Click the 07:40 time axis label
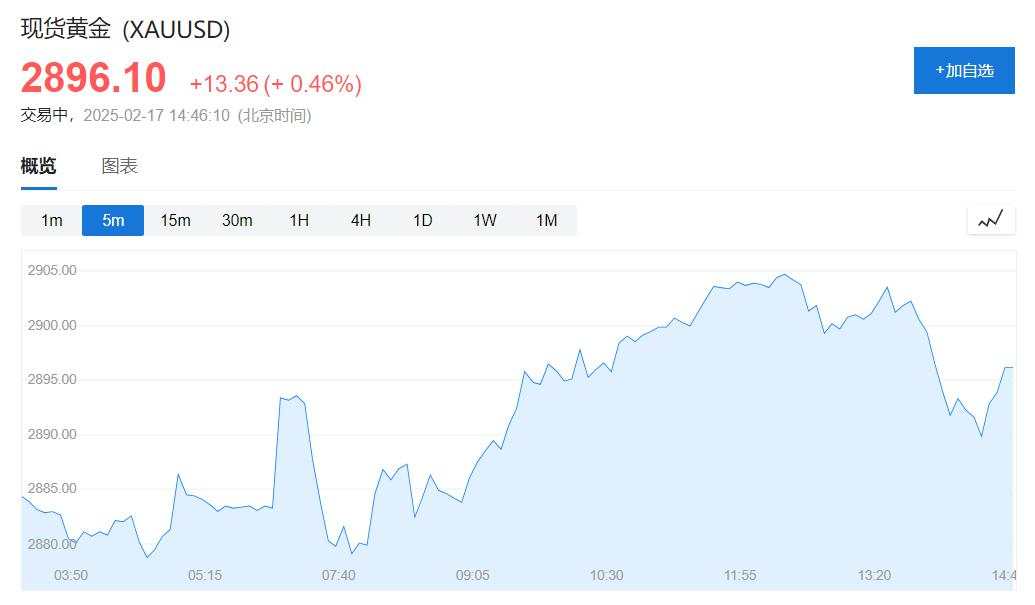1035x605 pixels. point(339,575)
